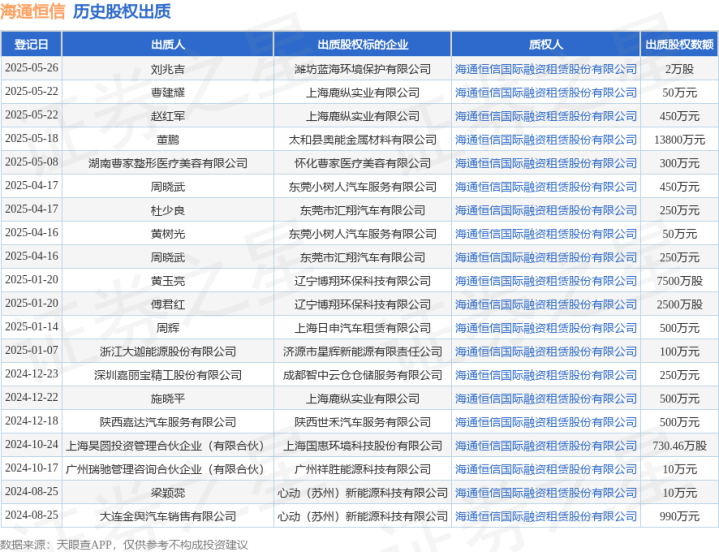Open the pledgee link in the 大连金舆汽车销售 row
This screenshot has width=719, height=552.
[546, 516]
